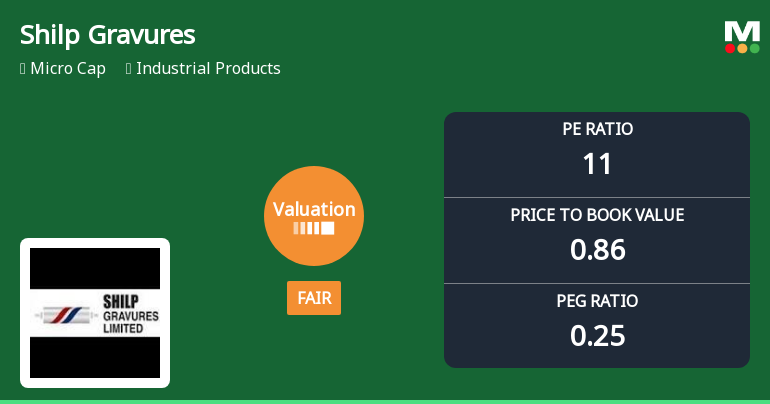This screenshot has height=404, width=770.
Task: Select the Industrial Products label
Action: pyautogui.click(x=208, y=69)
